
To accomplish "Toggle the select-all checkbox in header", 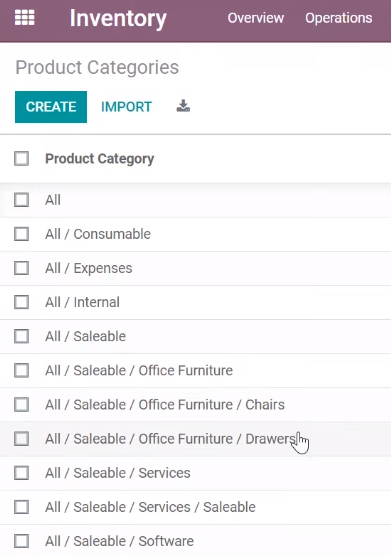I will pyautogui.click(x=21, y=158).
